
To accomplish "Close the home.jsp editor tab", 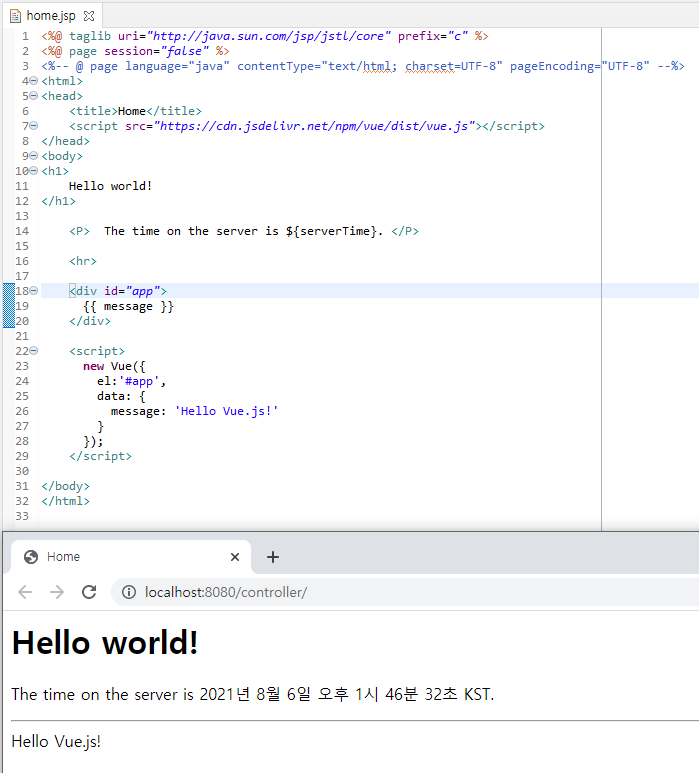I will [89, 16].
